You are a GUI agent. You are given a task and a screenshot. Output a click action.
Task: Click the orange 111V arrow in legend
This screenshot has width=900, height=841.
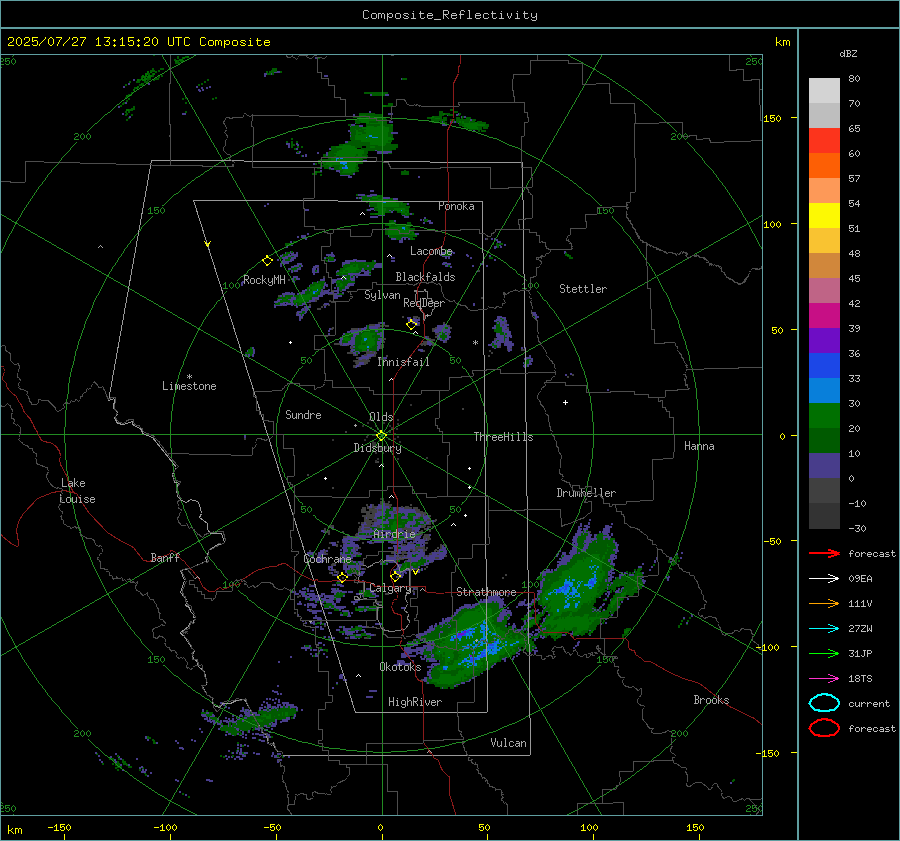tap(824, 603)
